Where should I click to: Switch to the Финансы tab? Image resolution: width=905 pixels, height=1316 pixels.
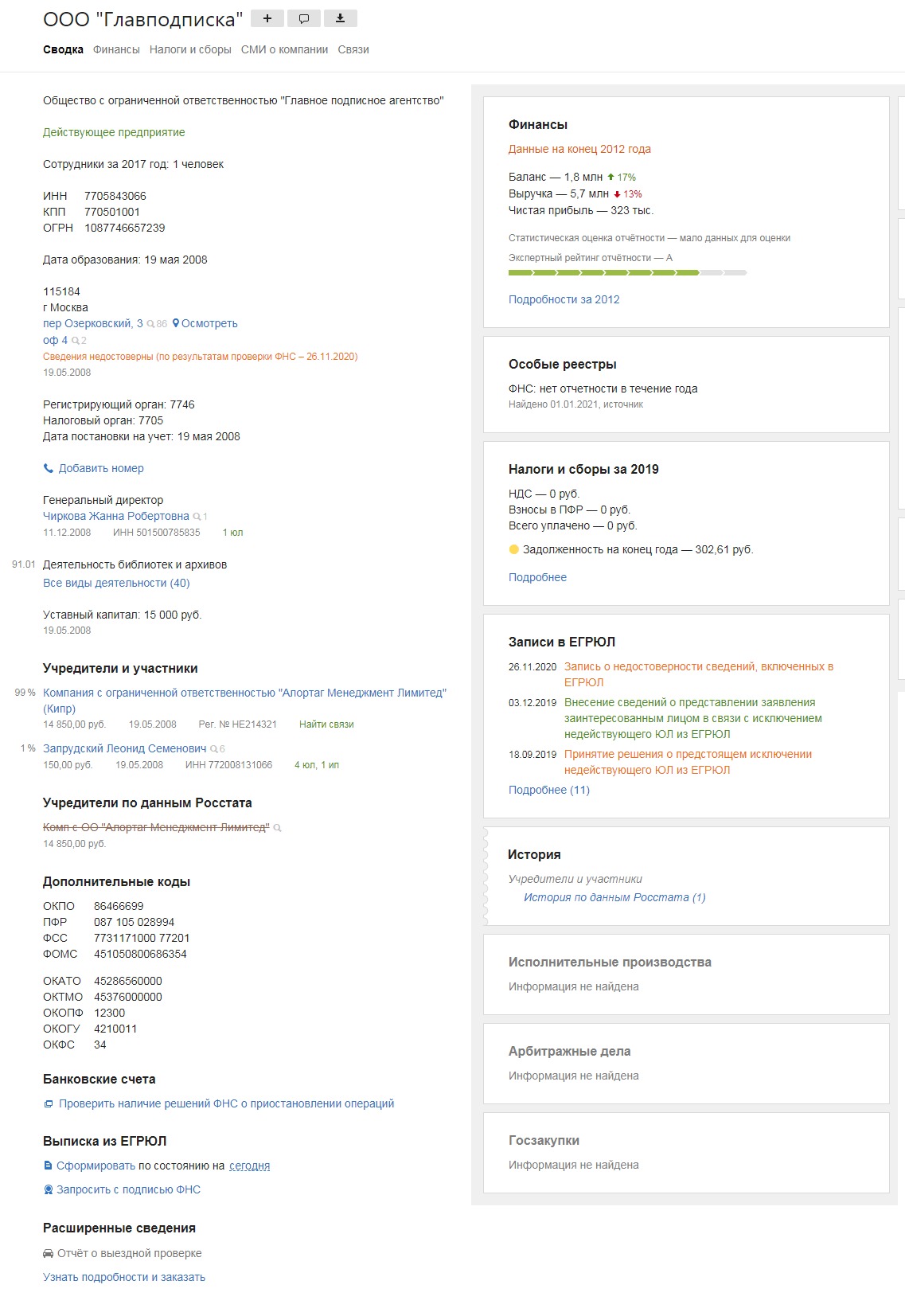(x=116, y=49)
